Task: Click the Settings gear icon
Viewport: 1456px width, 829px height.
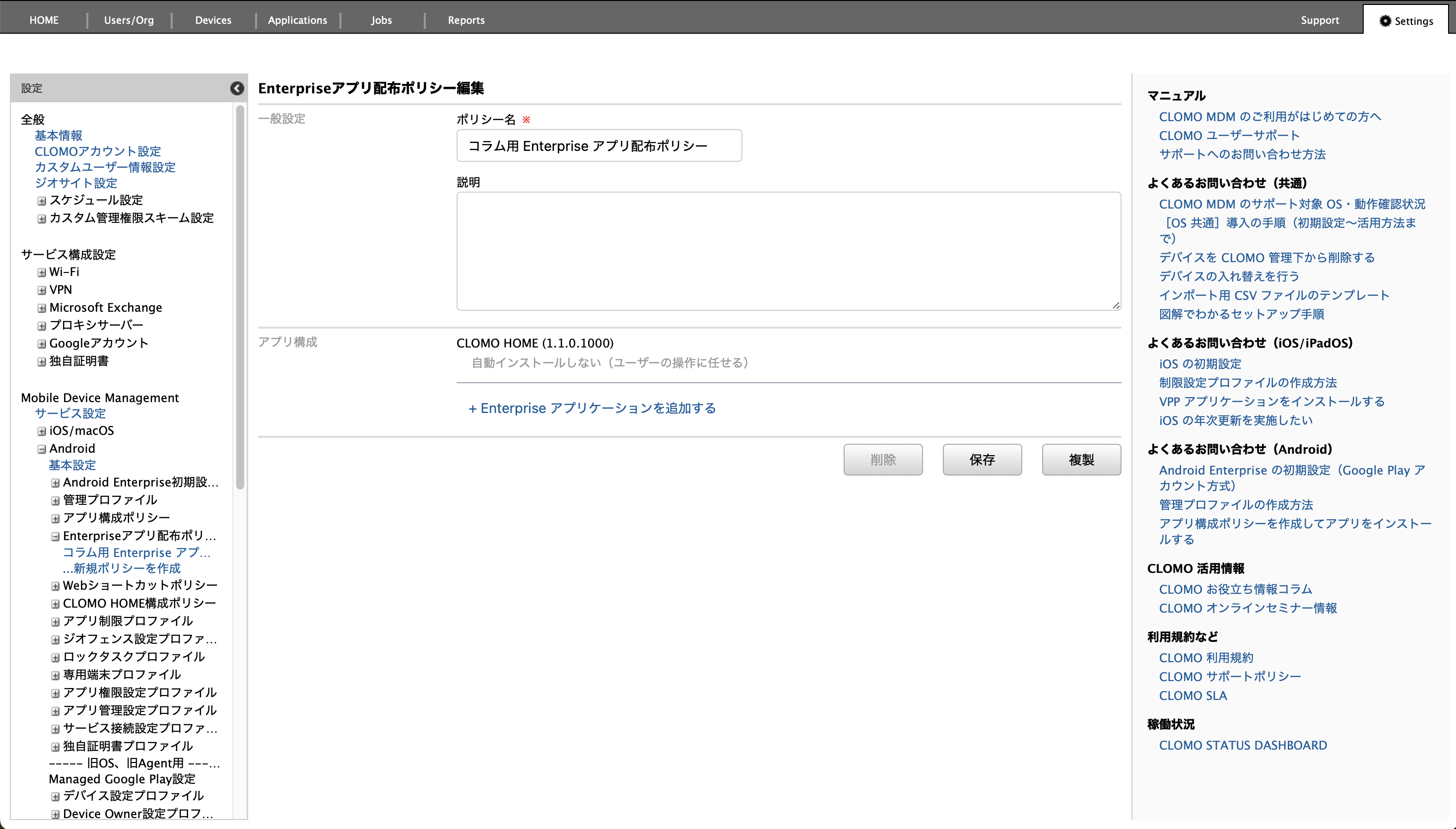Action: point(1385,21)
